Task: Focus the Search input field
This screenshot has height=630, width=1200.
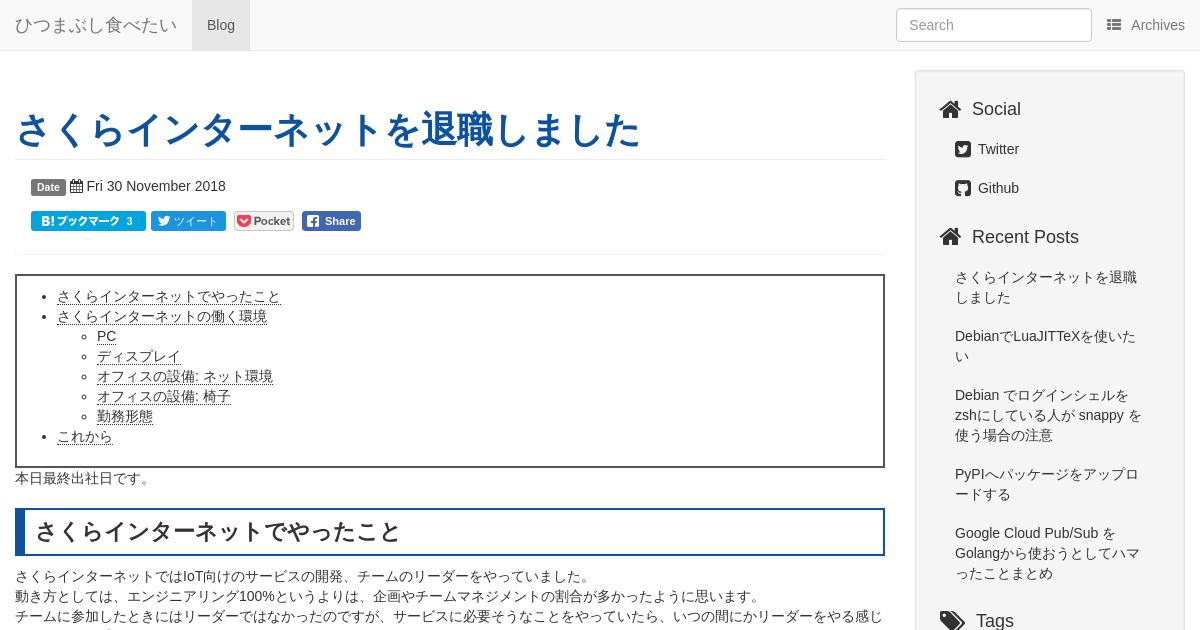Action: click(x=994, y=25)
